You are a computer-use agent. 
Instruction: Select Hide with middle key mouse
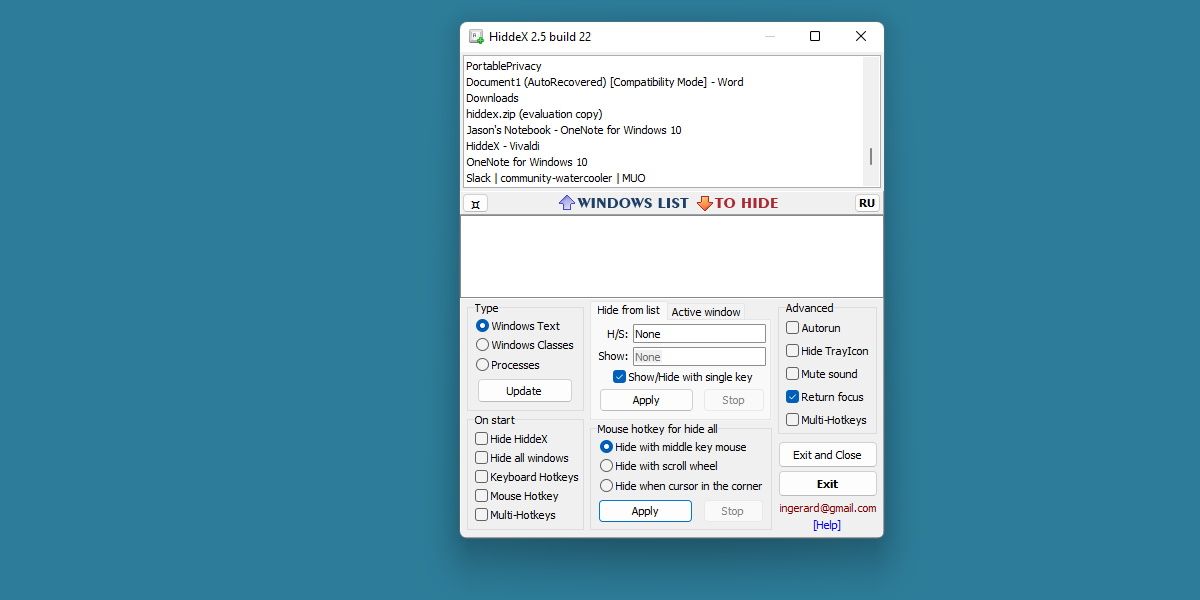click(606, 447)
